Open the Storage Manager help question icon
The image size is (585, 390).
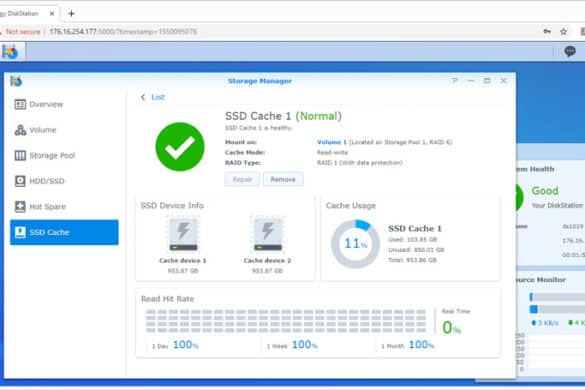click(x=454, y=81)
